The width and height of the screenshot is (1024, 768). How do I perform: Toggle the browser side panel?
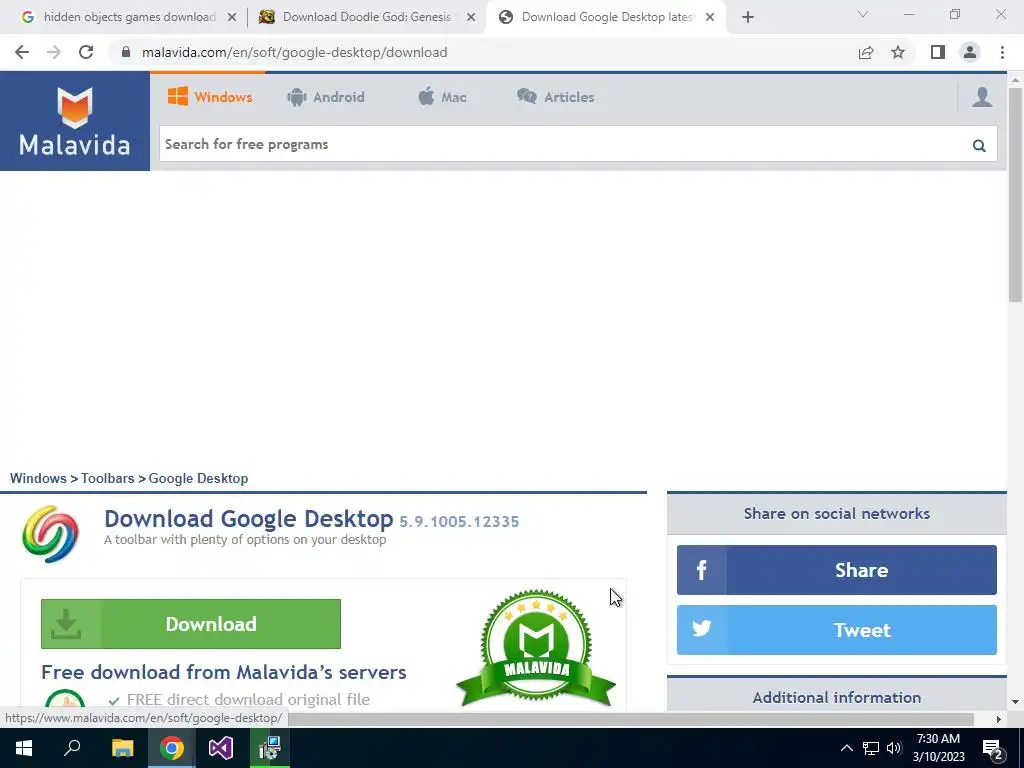(x=938, y=52)
